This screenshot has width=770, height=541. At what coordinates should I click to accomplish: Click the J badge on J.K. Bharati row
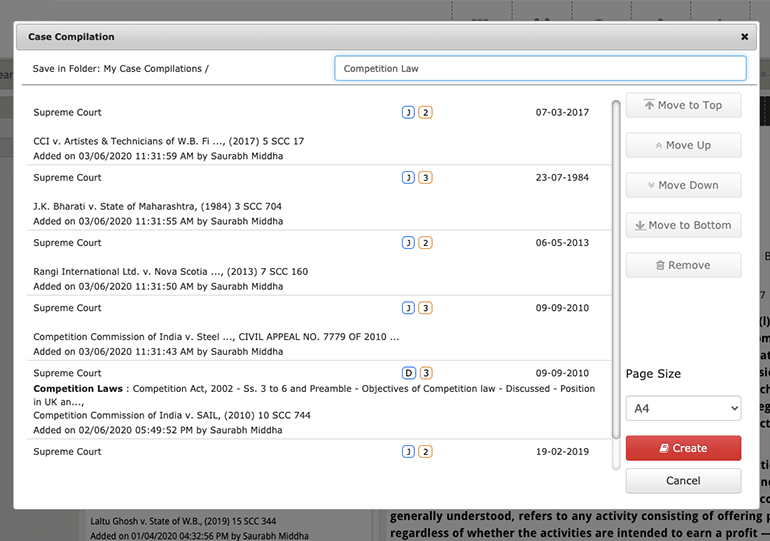408,178
